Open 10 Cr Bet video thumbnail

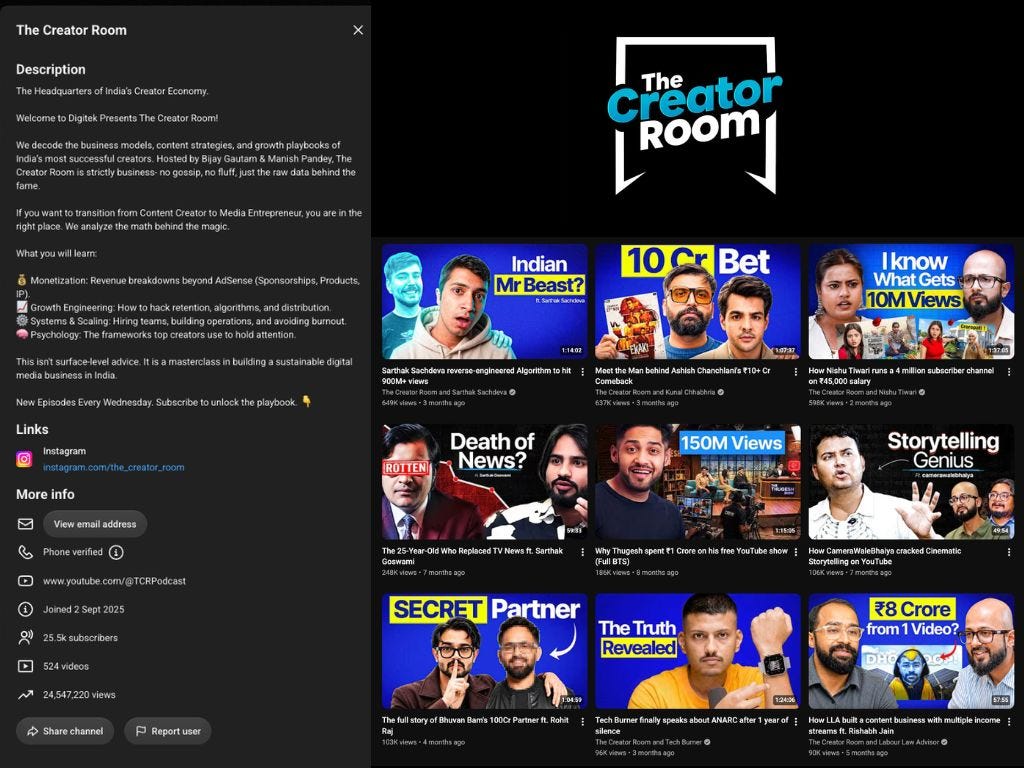[x=697, y=301]
